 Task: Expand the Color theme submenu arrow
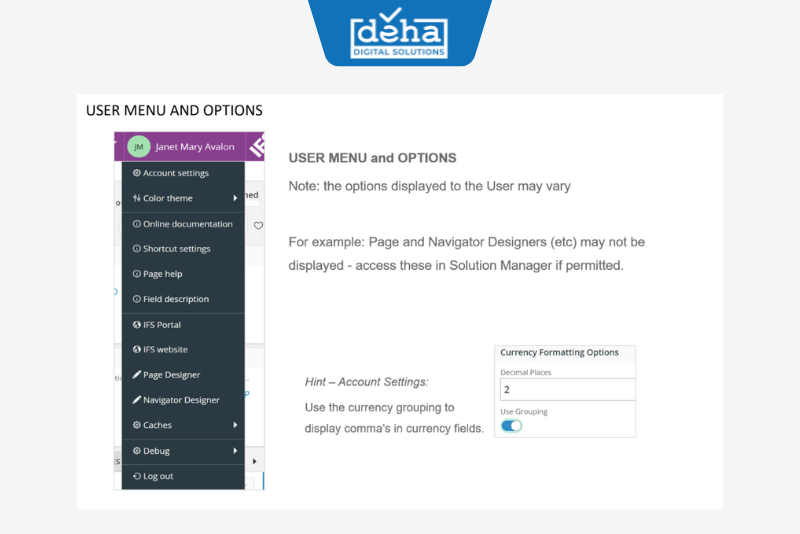pyautogui.click(x=235, y=198)
